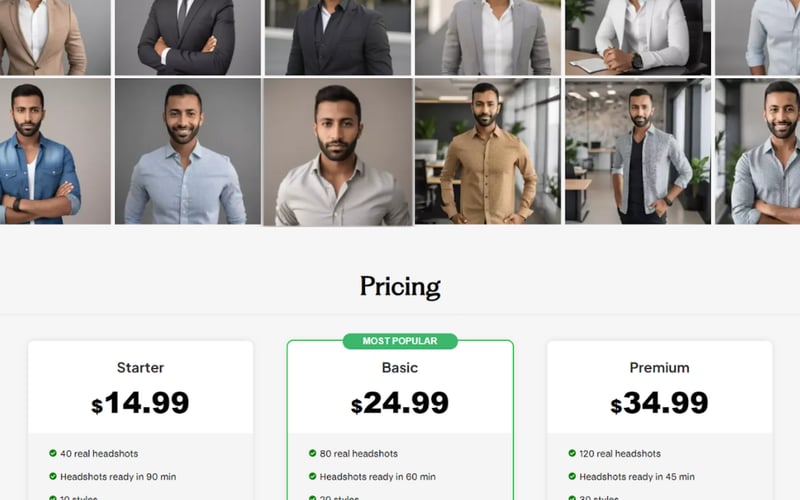Click green check beside Headshots ready in 45 min
The image size is (800, 500).
point(572,477)
